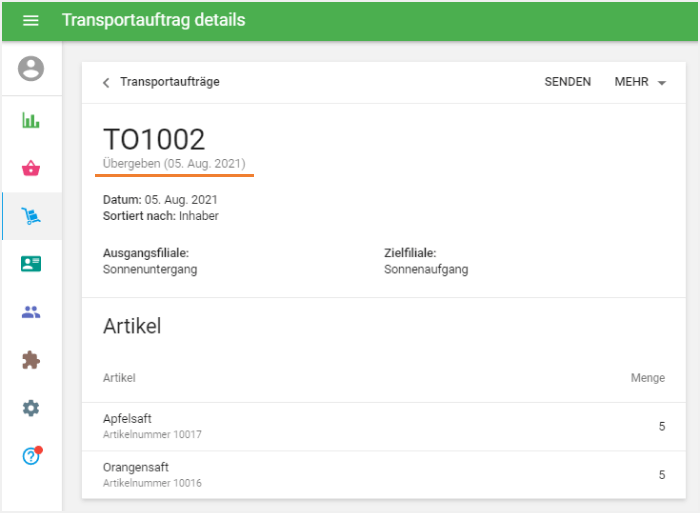Go back to Transportaufträge list
700x513 pixels.
coord(170,82)
